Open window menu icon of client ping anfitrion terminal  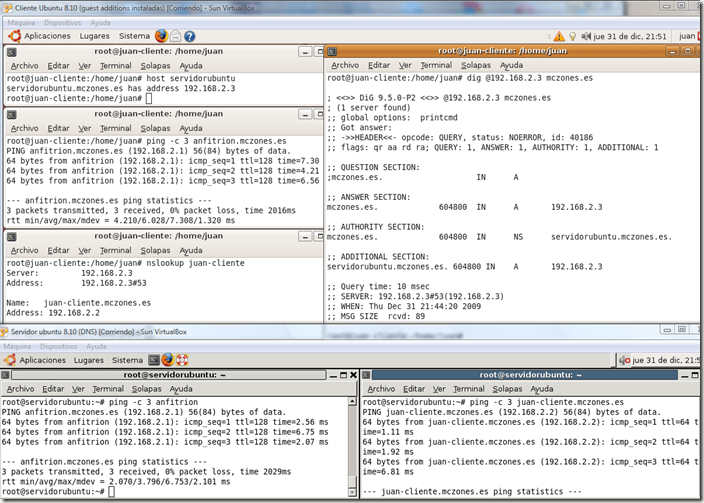click(x=12, y=115)
